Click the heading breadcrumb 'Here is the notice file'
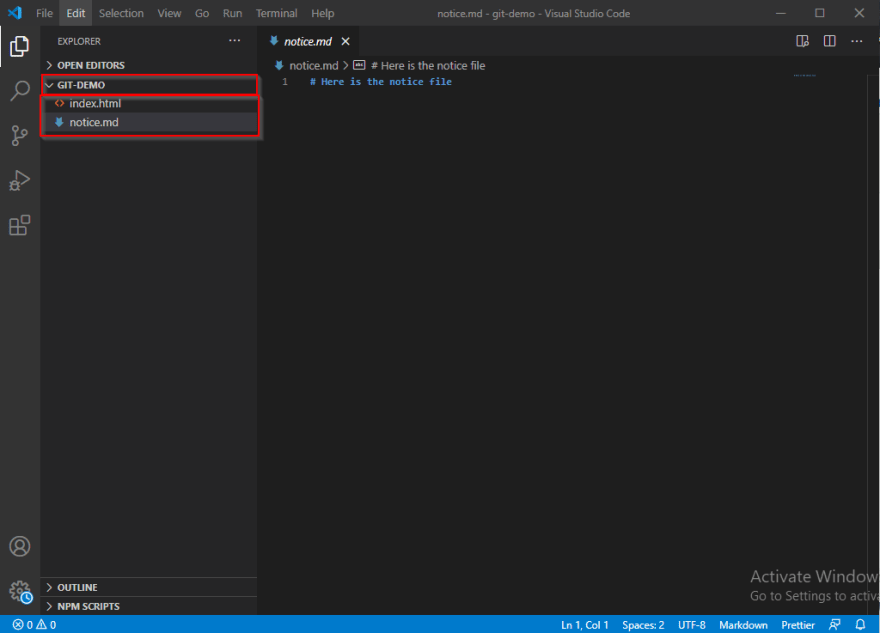 (x=428, y=66)
